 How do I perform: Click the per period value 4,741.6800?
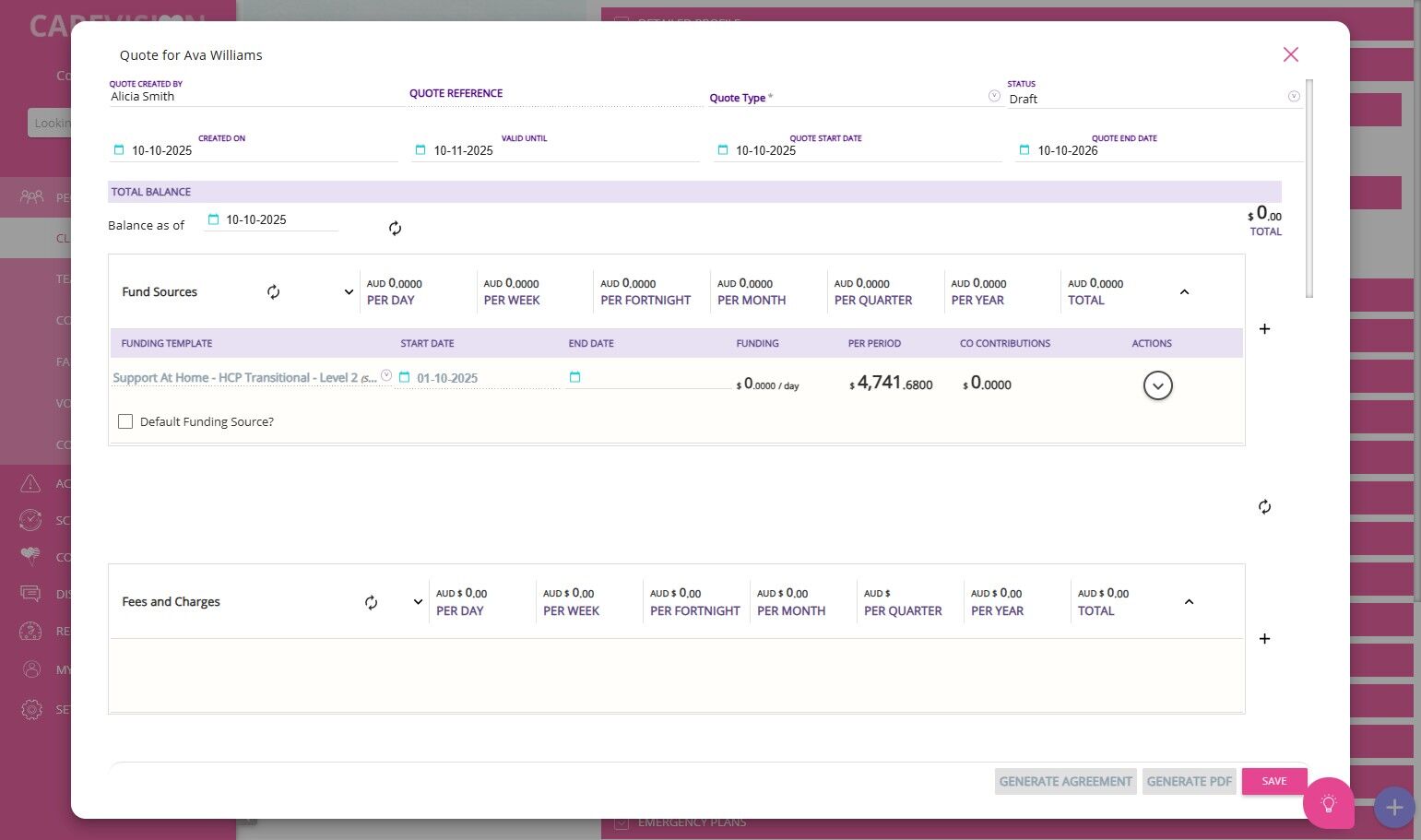891,383
